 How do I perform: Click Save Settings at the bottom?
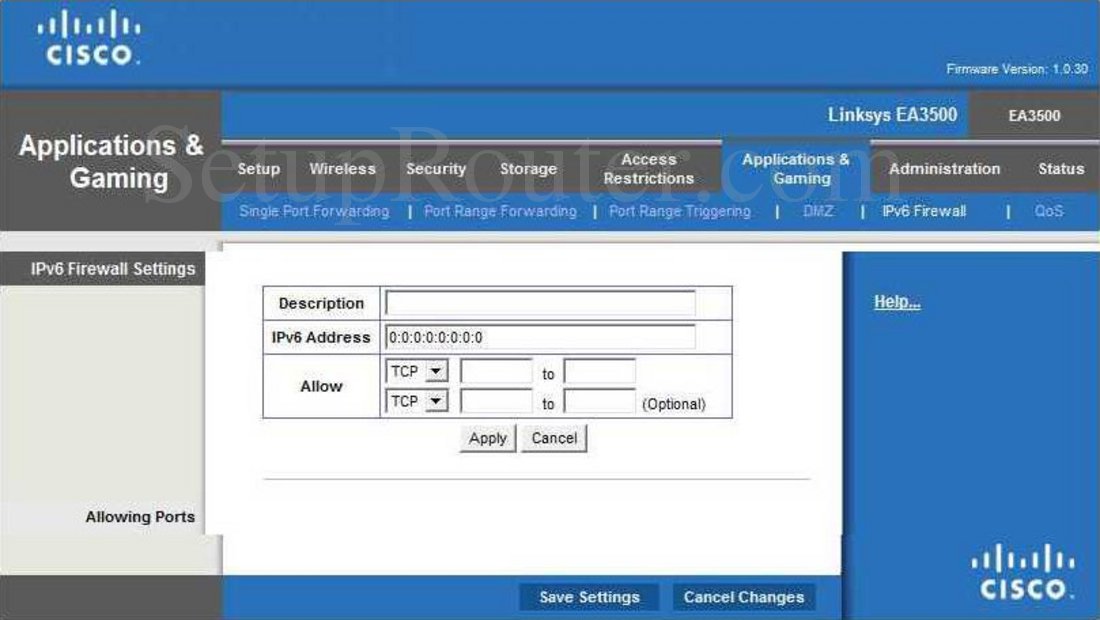coord(589,597)
